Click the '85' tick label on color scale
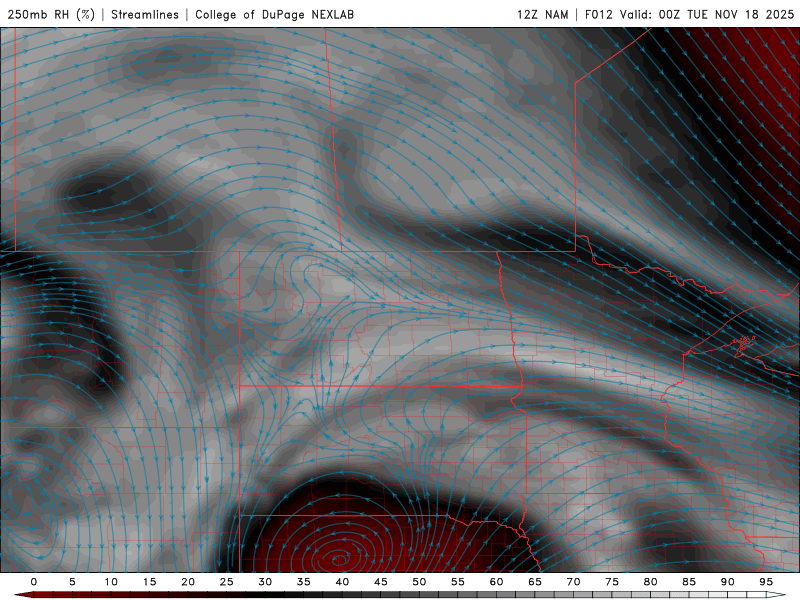This screenshot has height=600, width=800. tap(689, 582)
